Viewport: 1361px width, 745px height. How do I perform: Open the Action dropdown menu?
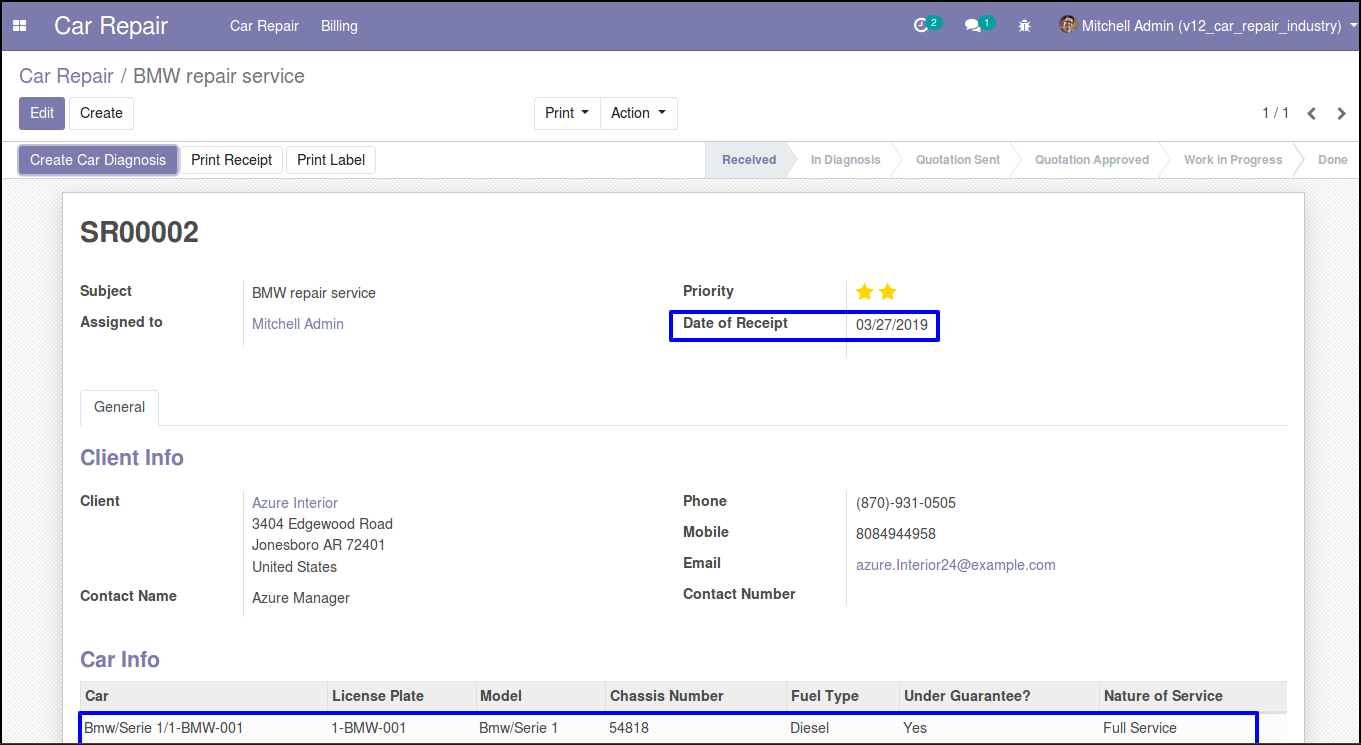pyautogui.click(x=638, y=113)
